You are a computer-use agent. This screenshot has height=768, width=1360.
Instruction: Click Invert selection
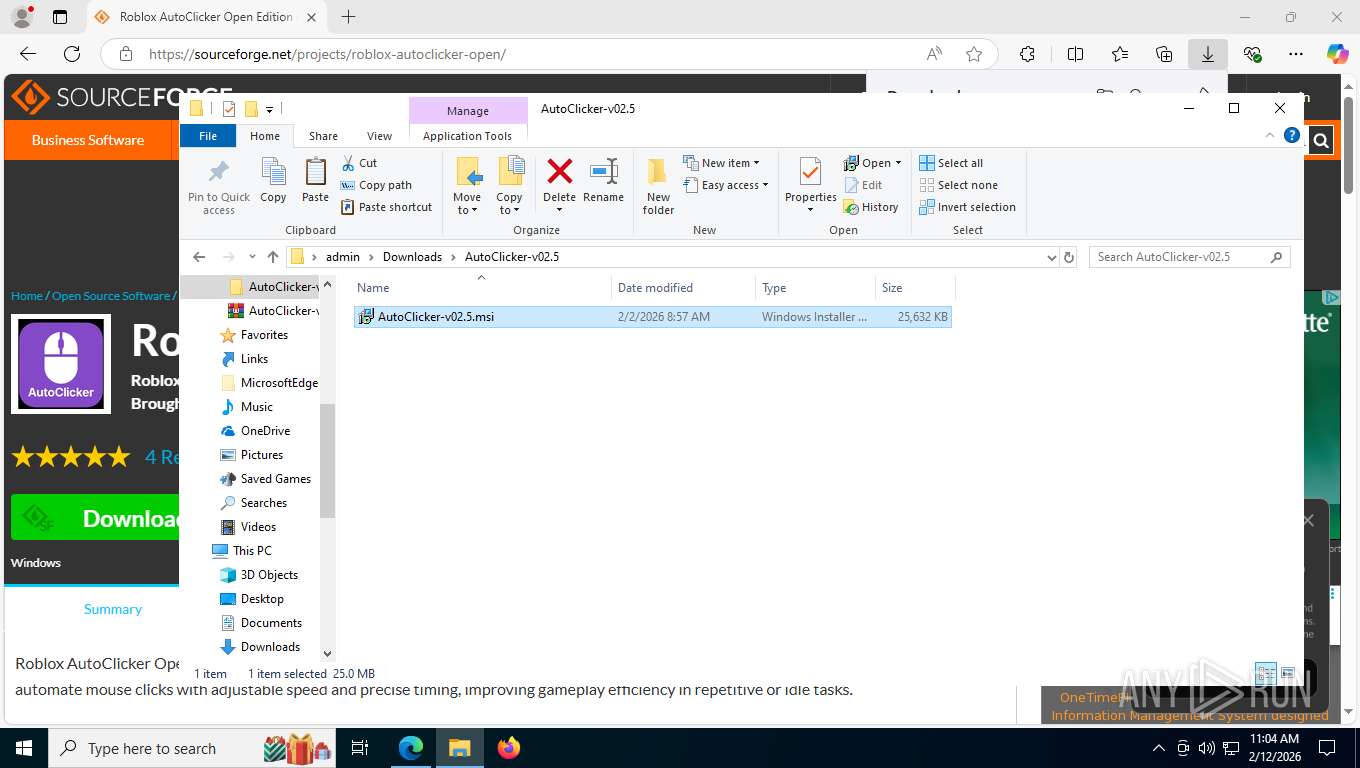point(967,207)
